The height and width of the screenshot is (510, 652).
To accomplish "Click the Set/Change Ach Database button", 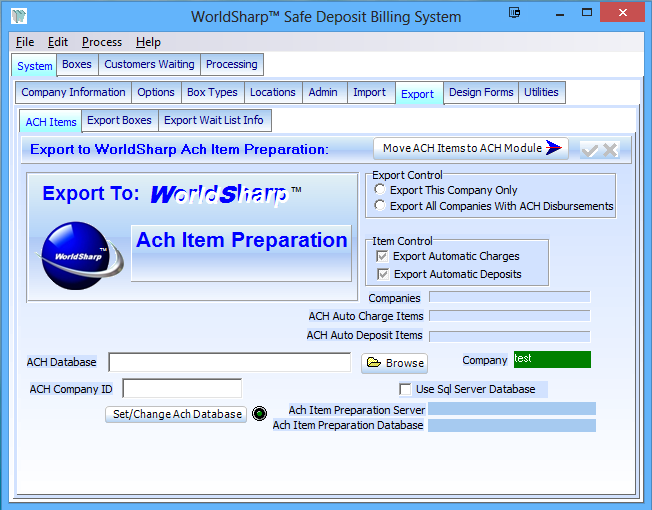I will coord(176,414).
